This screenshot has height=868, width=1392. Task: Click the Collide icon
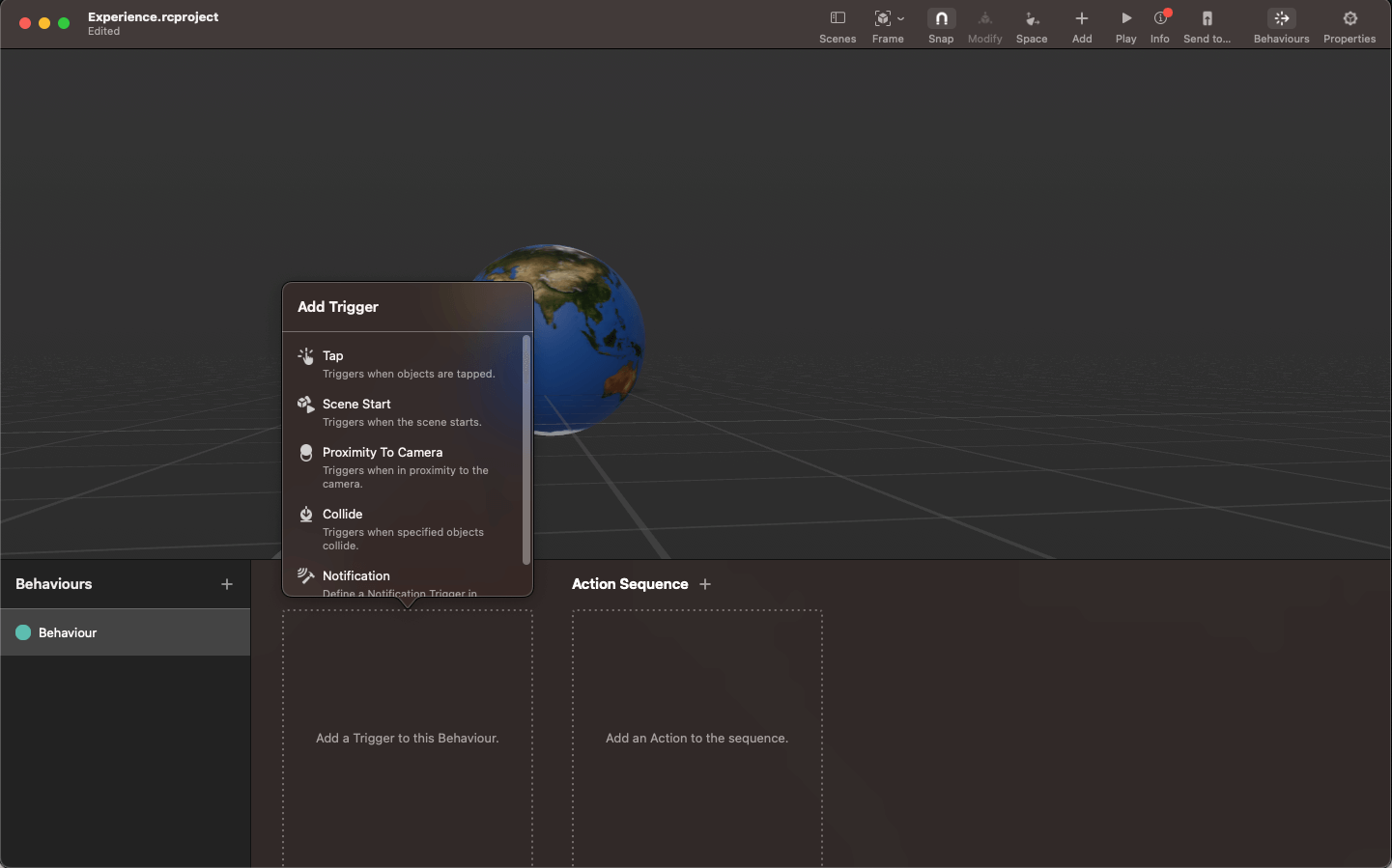306,515
